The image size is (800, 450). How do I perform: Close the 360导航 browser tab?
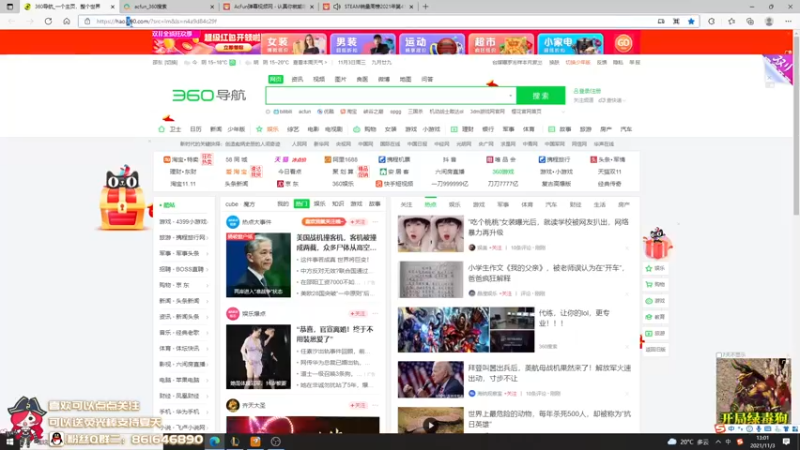click(113, 7)
